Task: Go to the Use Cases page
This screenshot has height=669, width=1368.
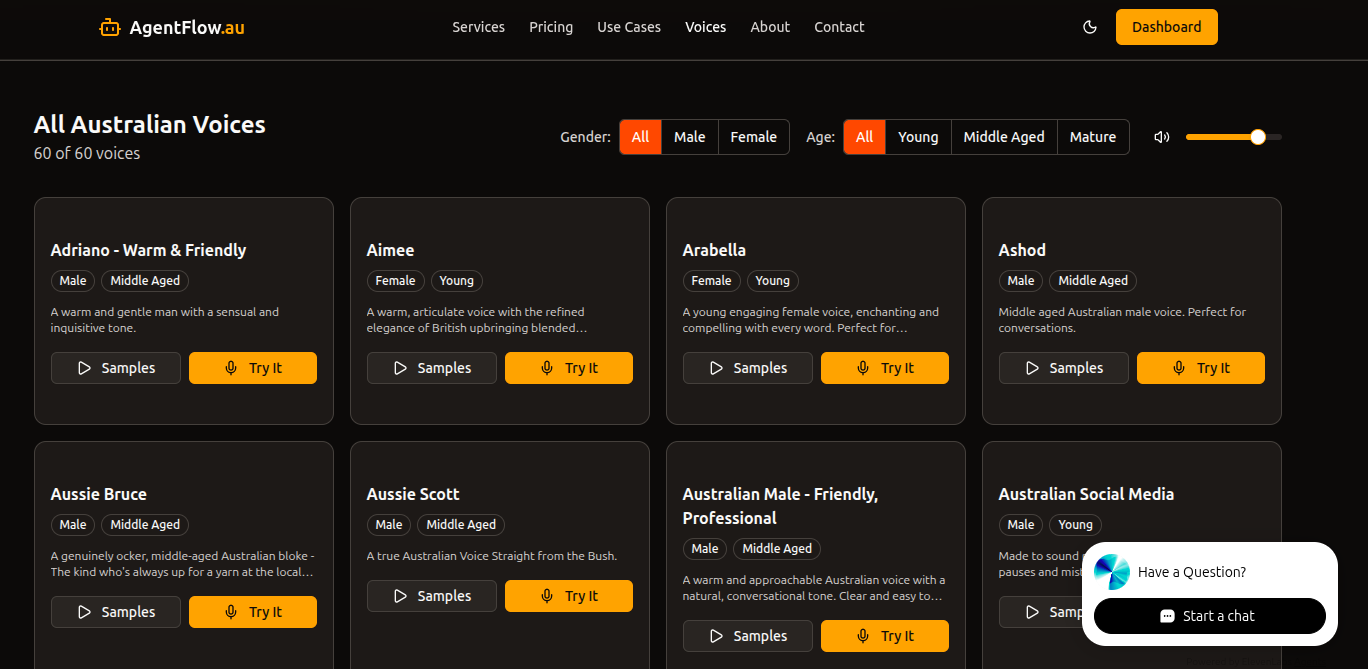Action: pos(629,27)
